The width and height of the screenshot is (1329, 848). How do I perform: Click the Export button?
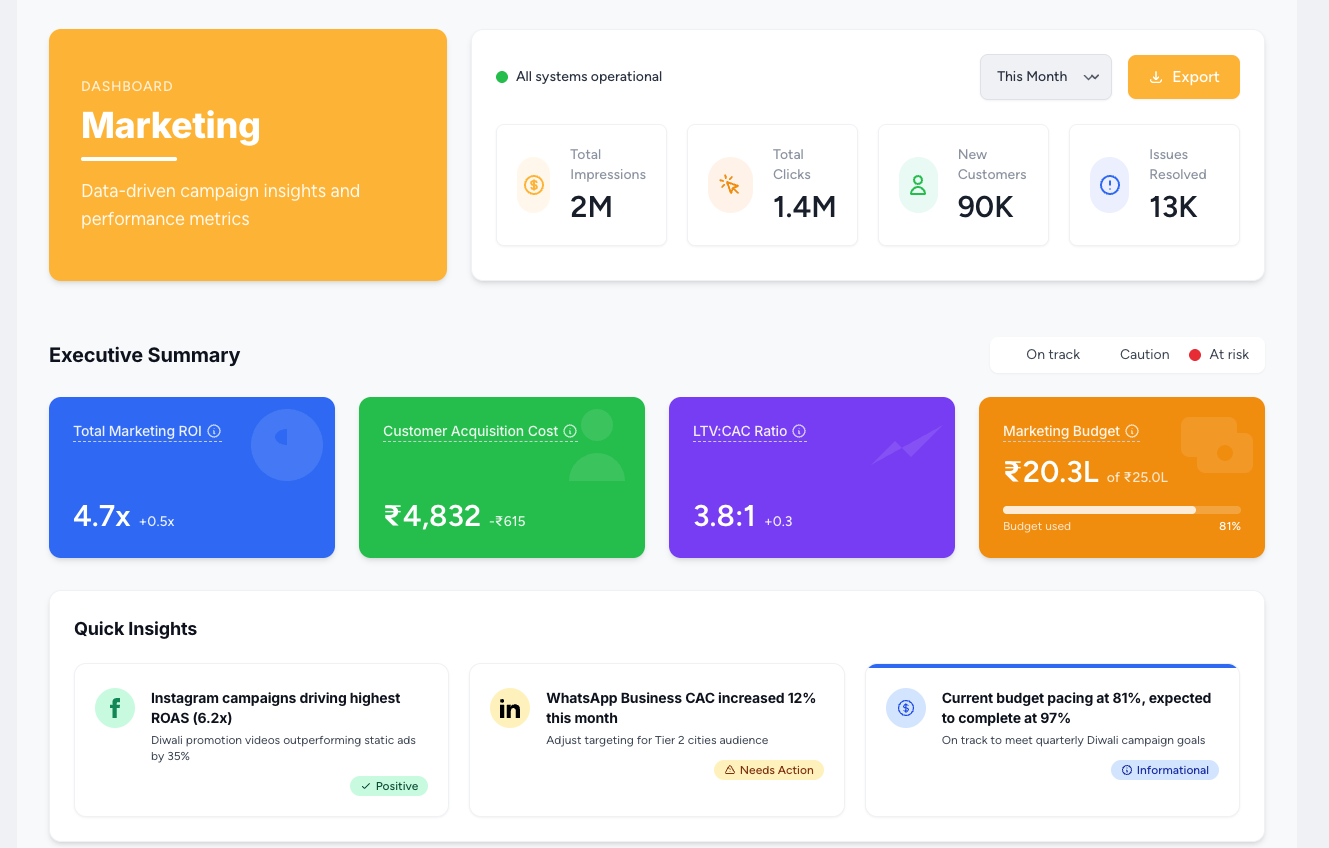(1183, 77)
